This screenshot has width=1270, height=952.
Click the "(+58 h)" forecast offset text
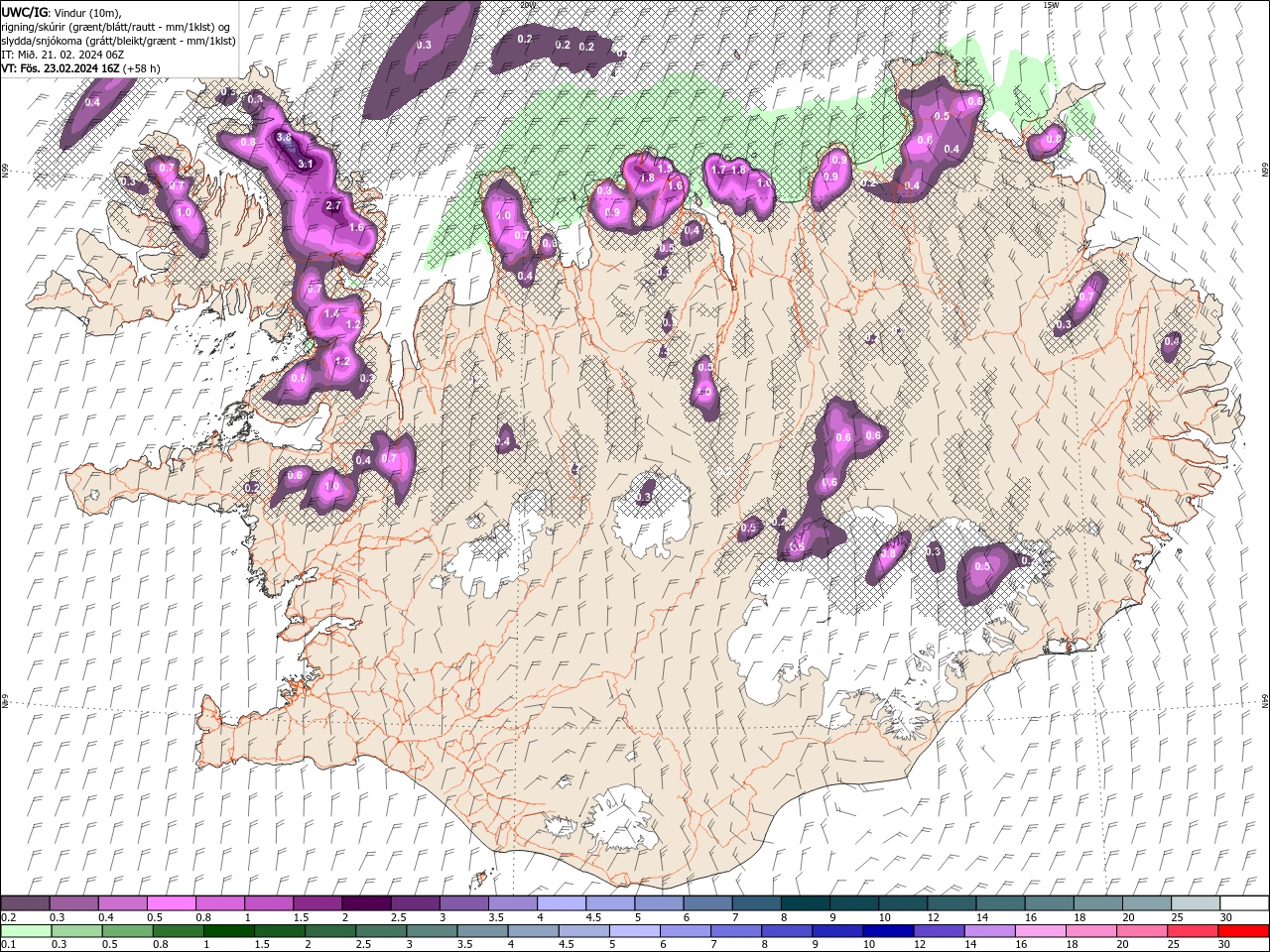pyautogui.click(x=142, y=68)
